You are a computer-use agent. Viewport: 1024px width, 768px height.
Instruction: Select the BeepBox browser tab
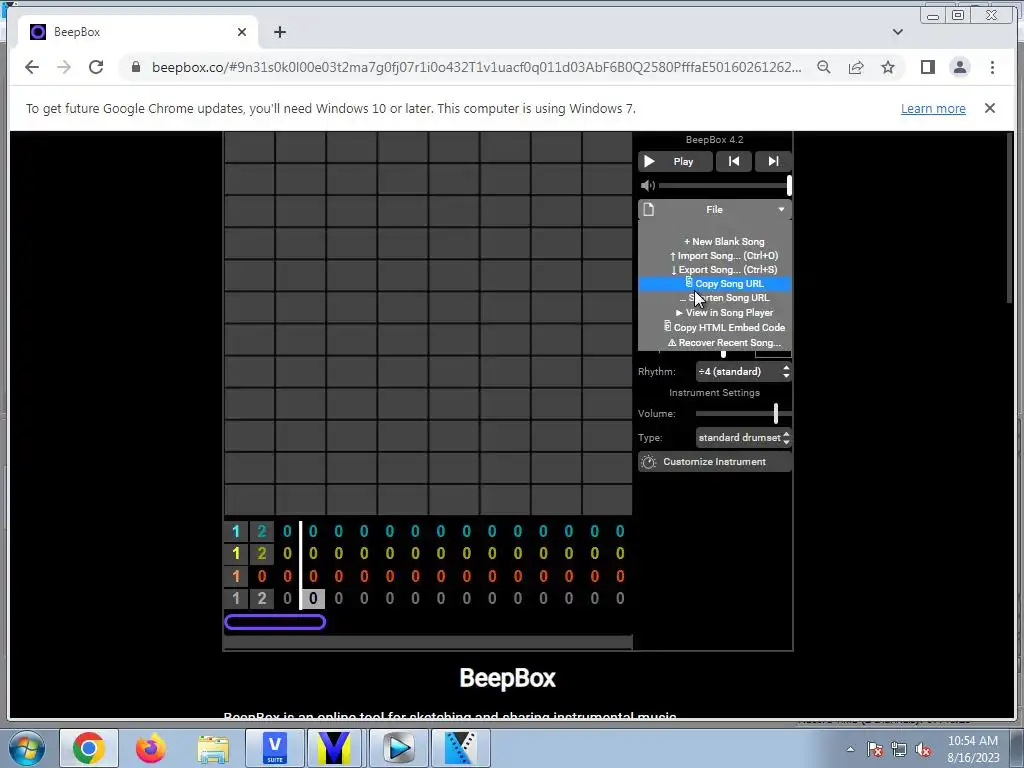pyautogui.click(x=138, y=32)
